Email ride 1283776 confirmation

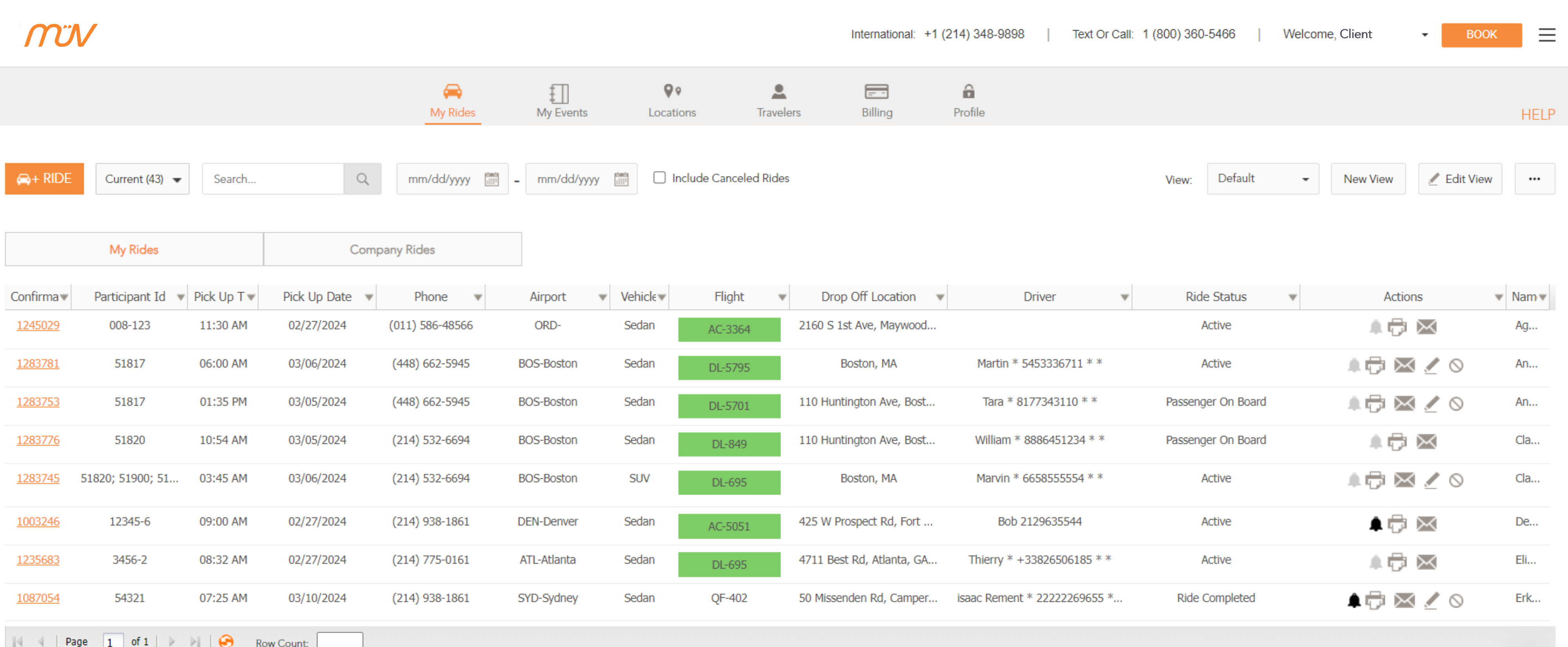[1426, 442]
